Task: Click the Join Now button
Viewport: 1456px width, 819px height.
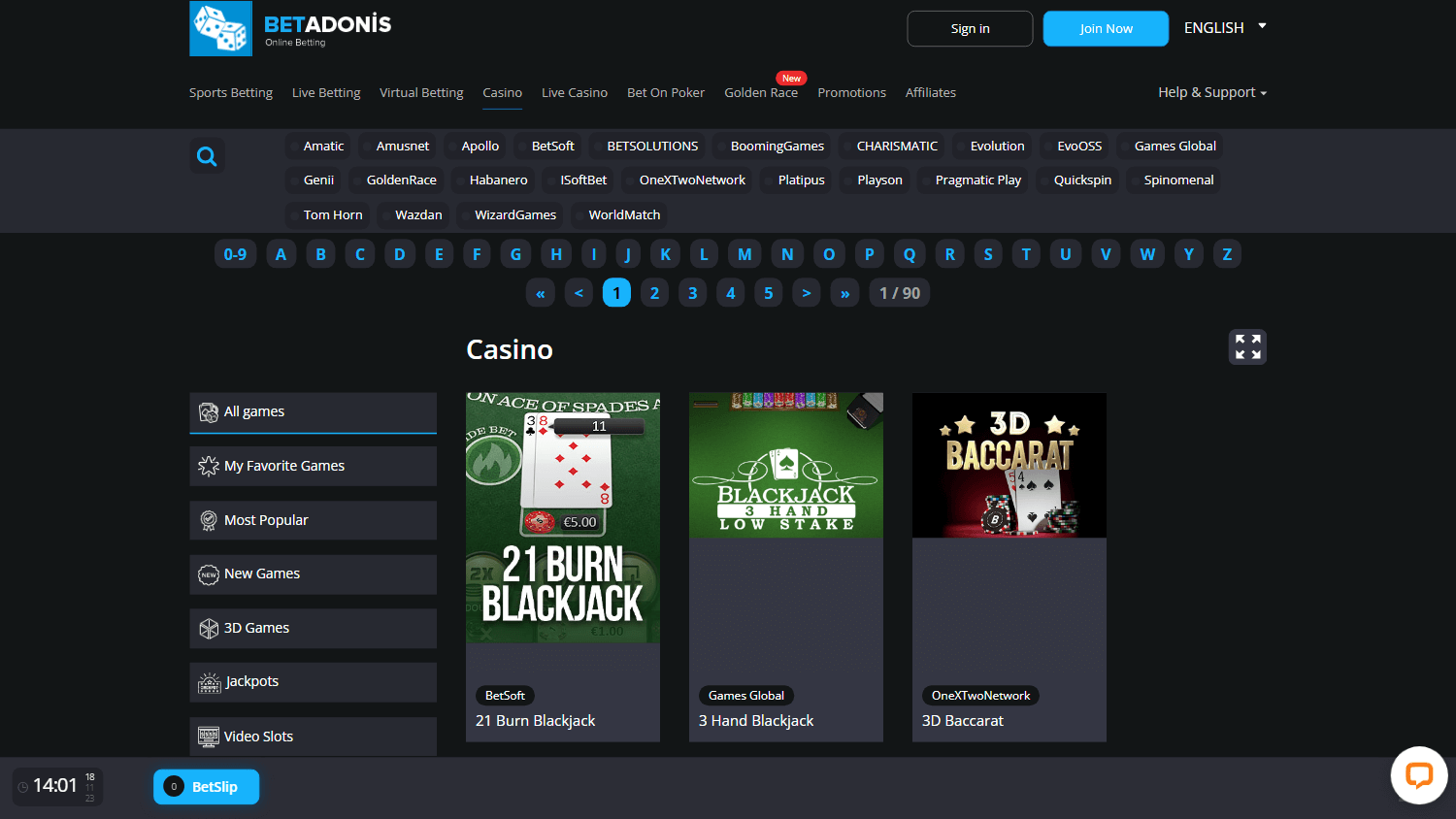Action: click(1106, 29)
